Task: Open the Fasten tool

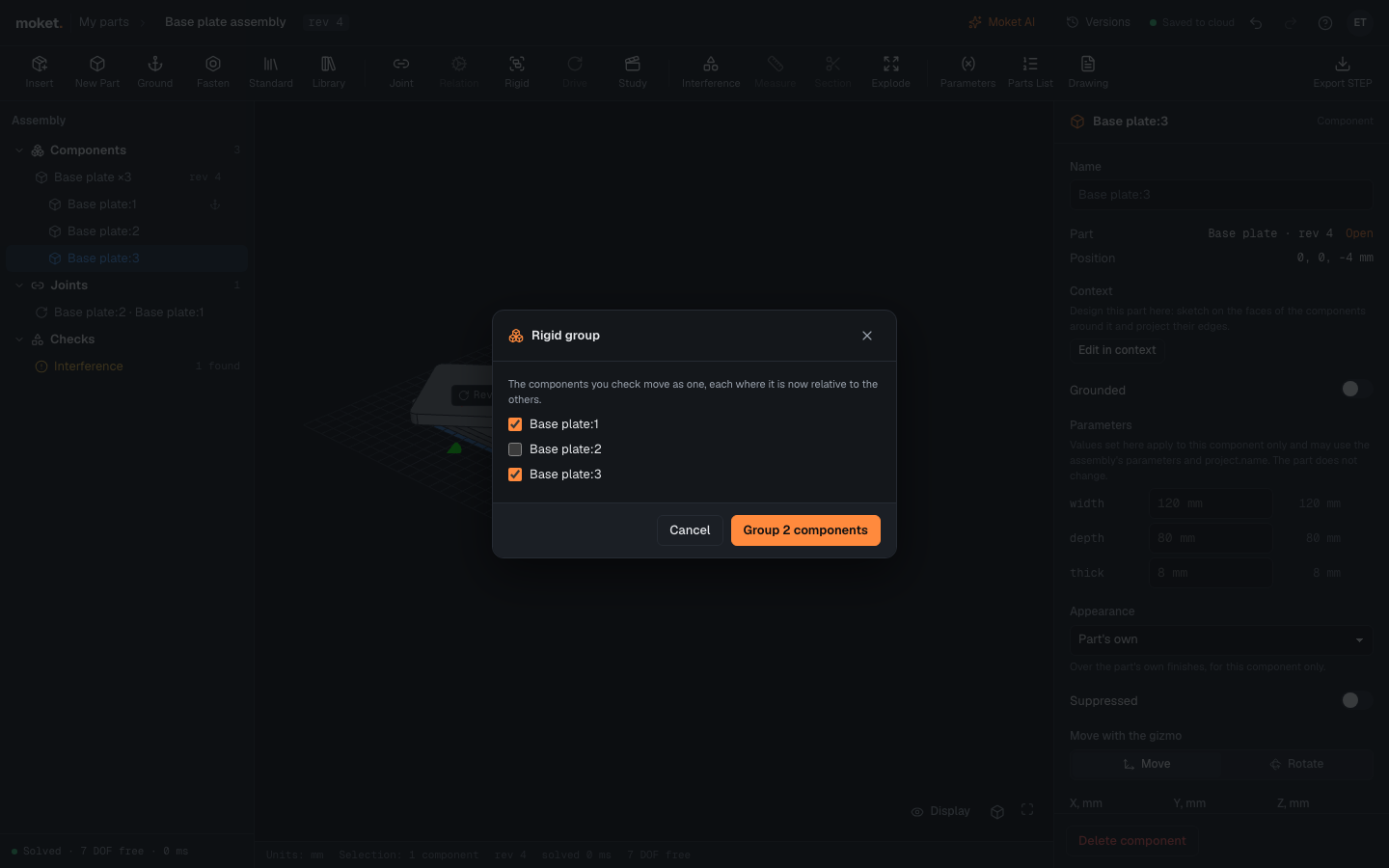Action: click(213, 71)
